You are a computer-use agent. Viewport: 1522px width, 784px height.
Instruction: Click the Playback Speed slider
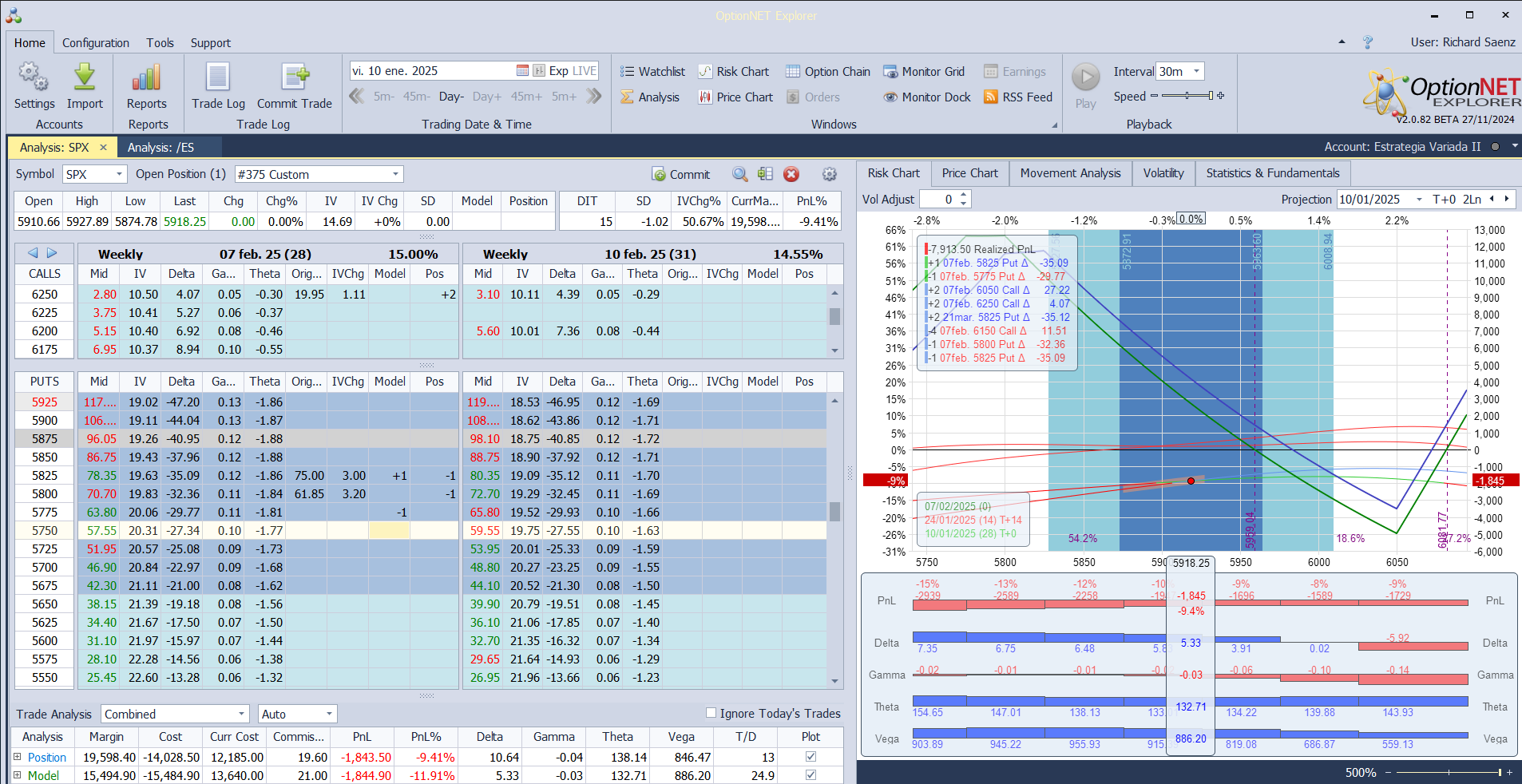tap(1187, 96)
